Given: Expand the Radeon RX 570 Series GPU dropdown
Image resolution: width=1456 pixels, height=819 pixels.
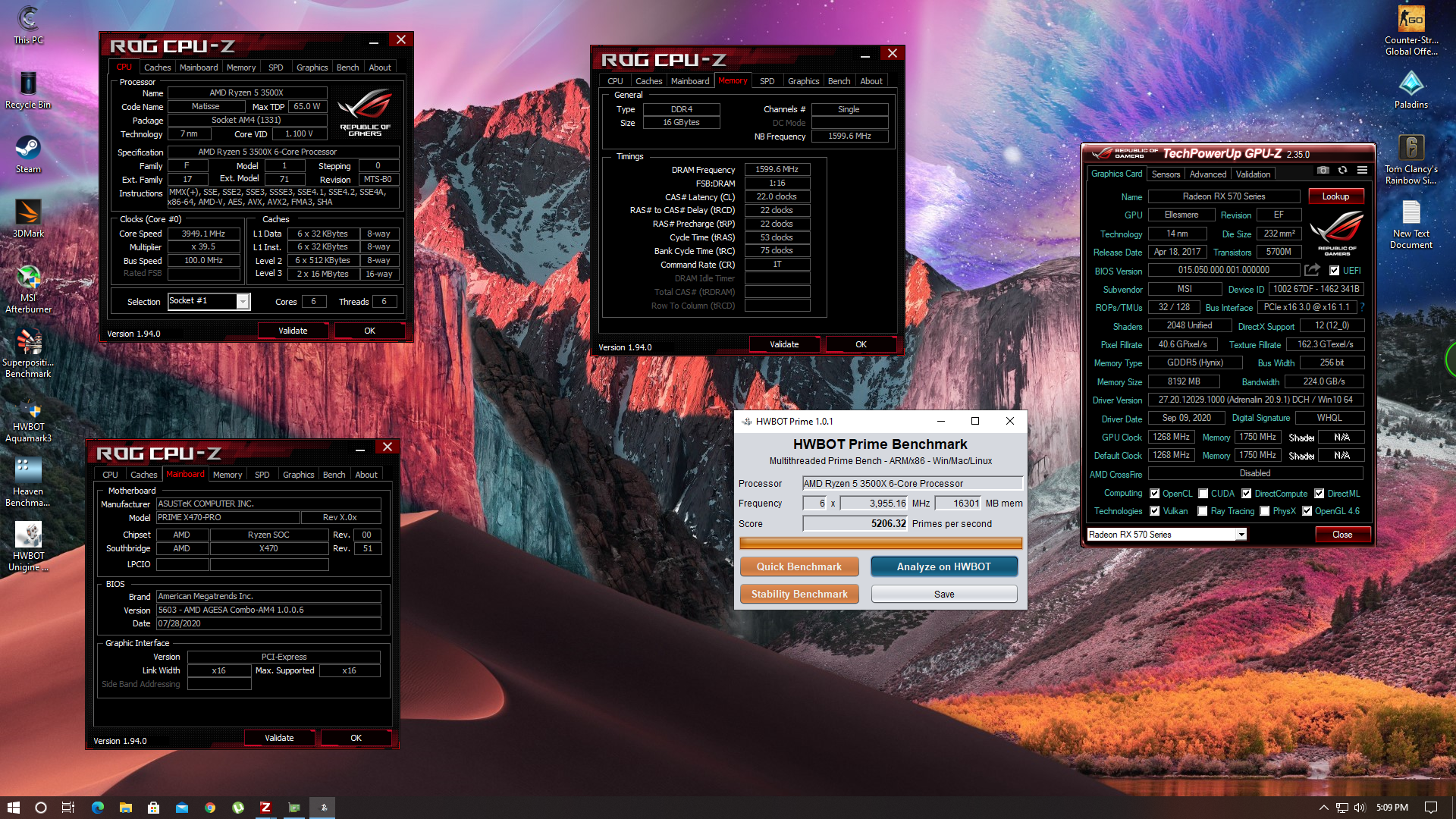Looking at the screenshot, I should 1241,535.
